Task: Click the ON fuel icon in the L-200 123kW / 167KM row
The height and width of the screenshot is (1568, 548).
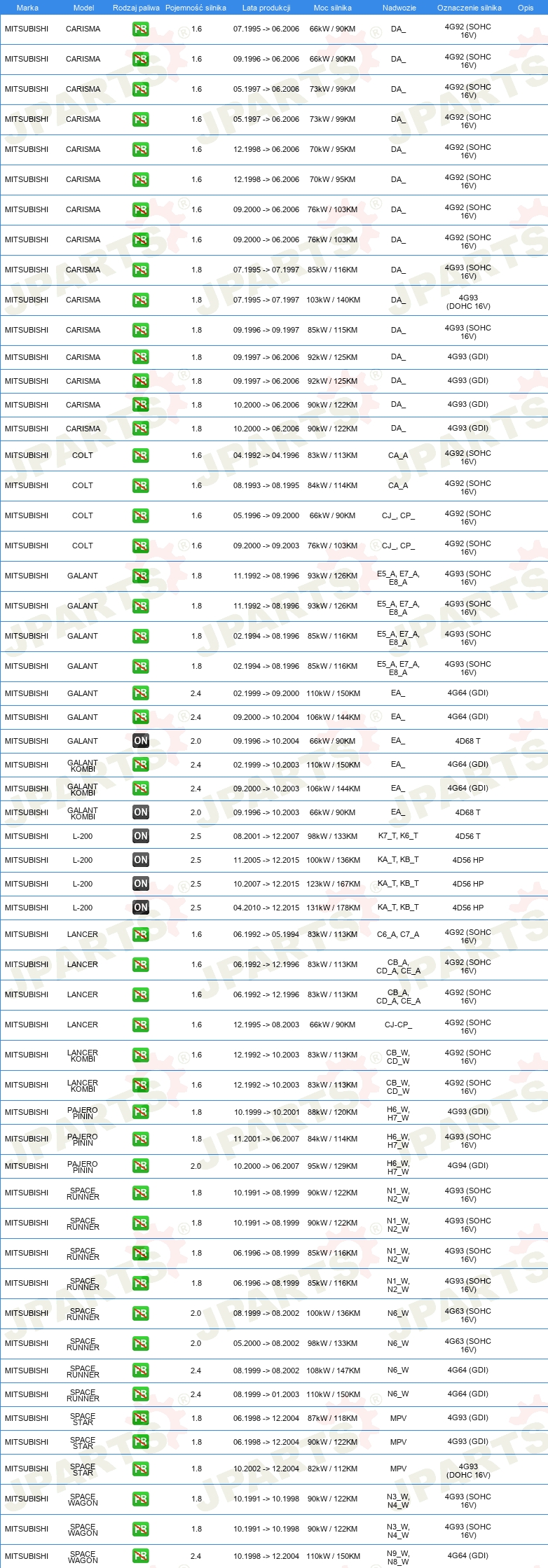Action: (141, 884)
